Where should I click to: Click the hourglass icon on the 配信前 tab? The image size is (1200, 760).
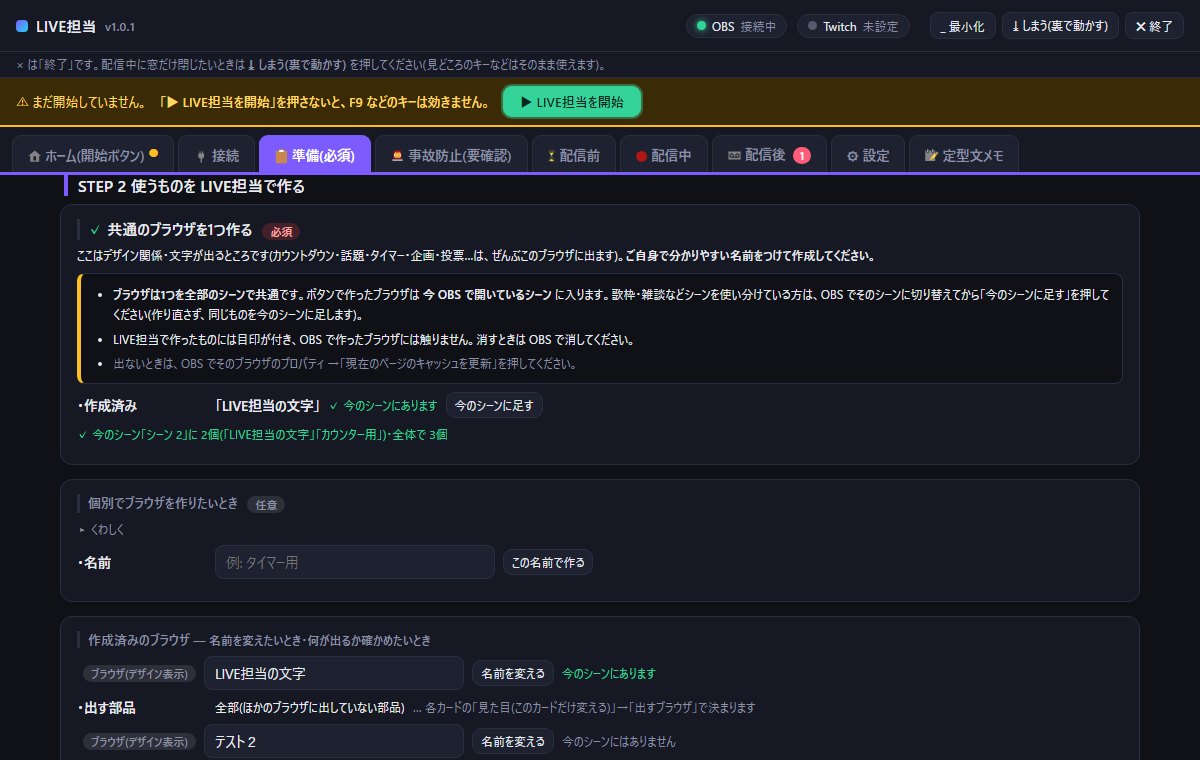550,156
